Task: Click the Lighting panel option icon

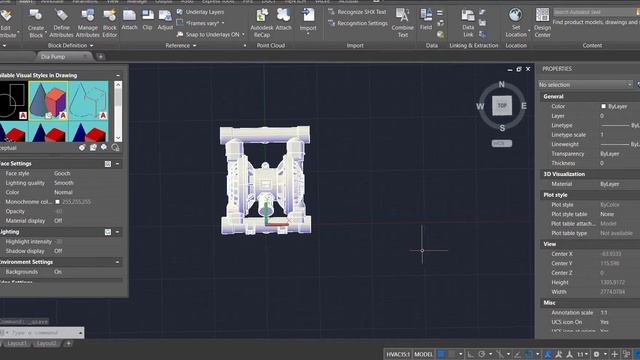Action: pyautogui.click(x=108, y=232)
